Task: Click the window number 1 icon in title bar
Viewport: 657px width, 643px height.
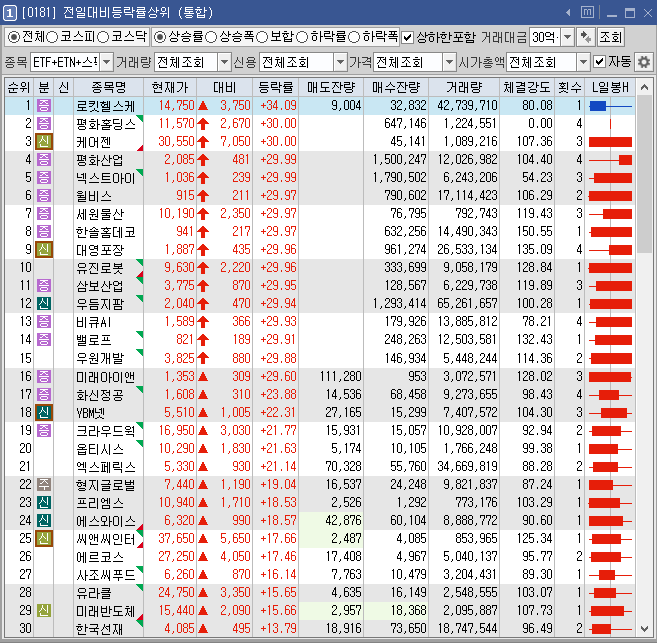Action: coord(9,13)
